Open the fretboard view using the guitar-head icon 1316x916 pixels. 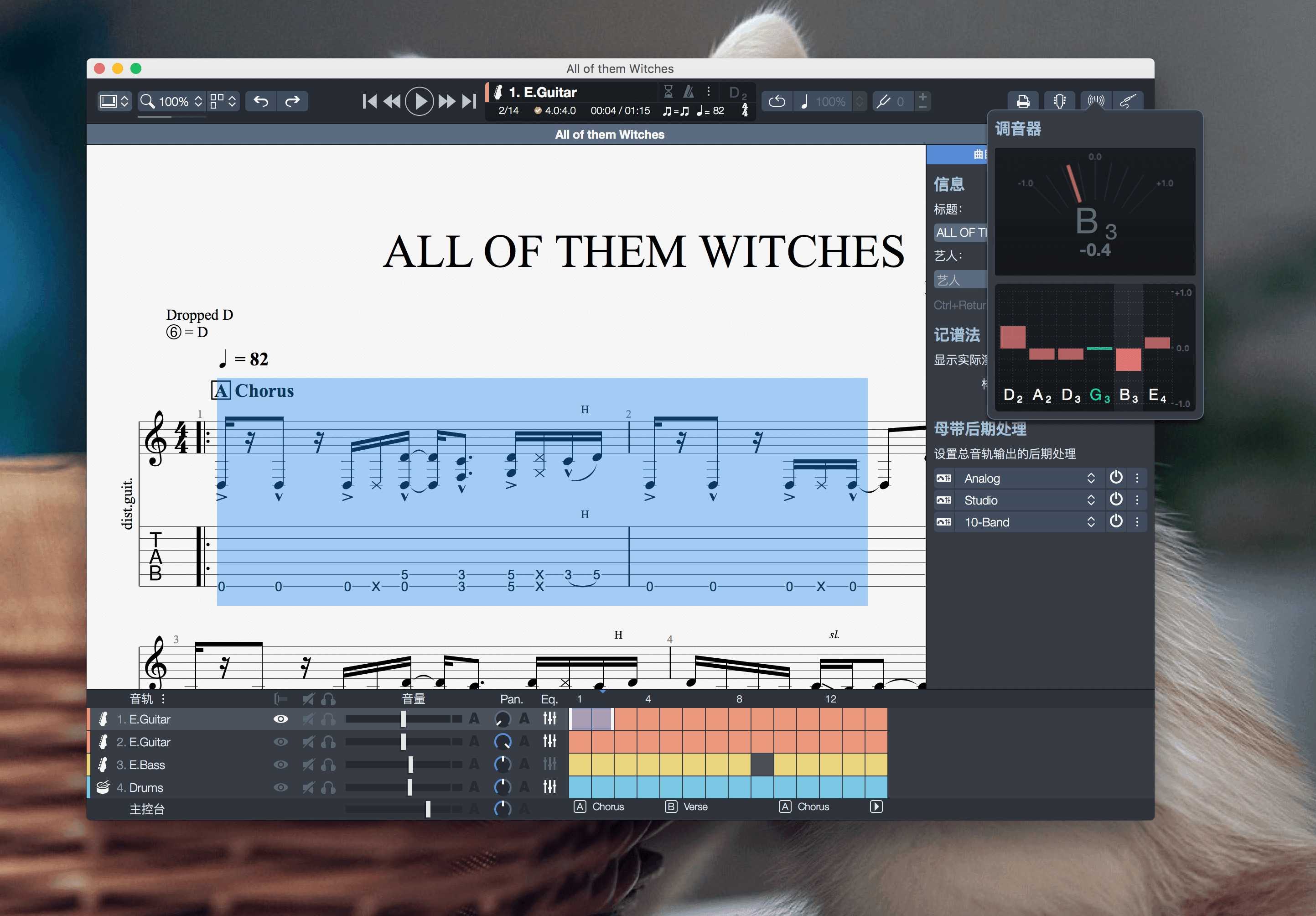(x=1059, y=101)
